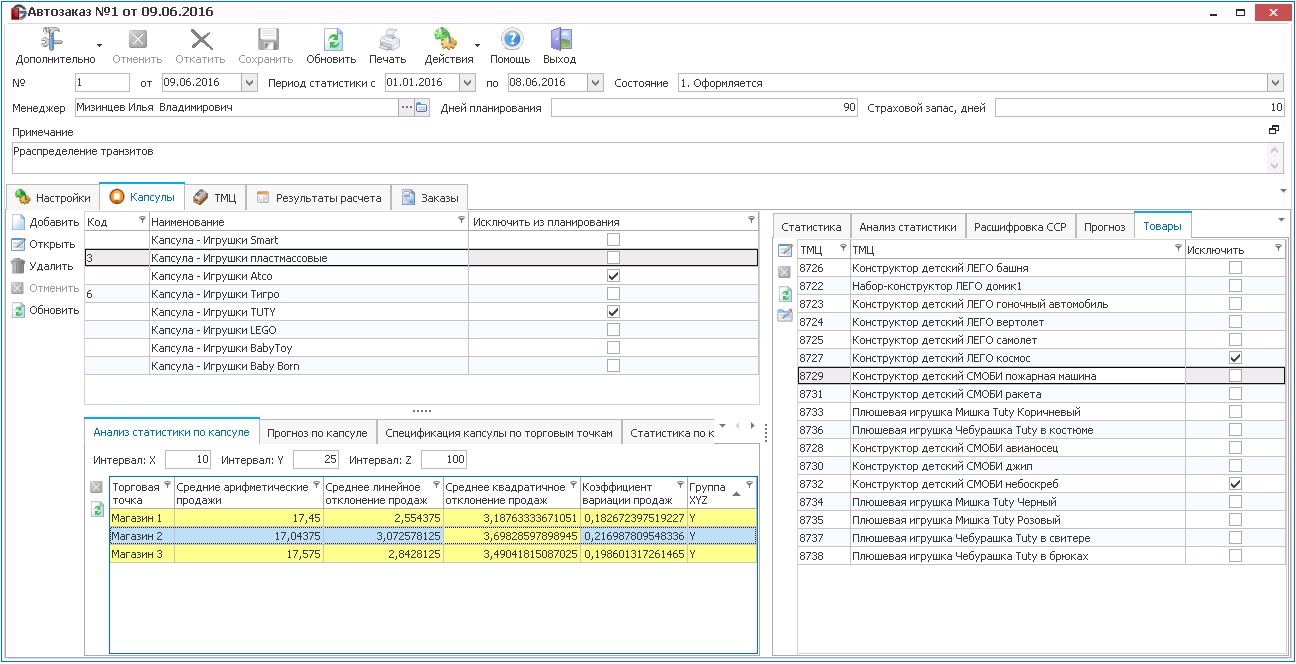Uncheck exclude box for Капсула - Игрушки Atco
Image resolution: width=1296 pixels, height=664 pixels.
(x=613, y=276)
